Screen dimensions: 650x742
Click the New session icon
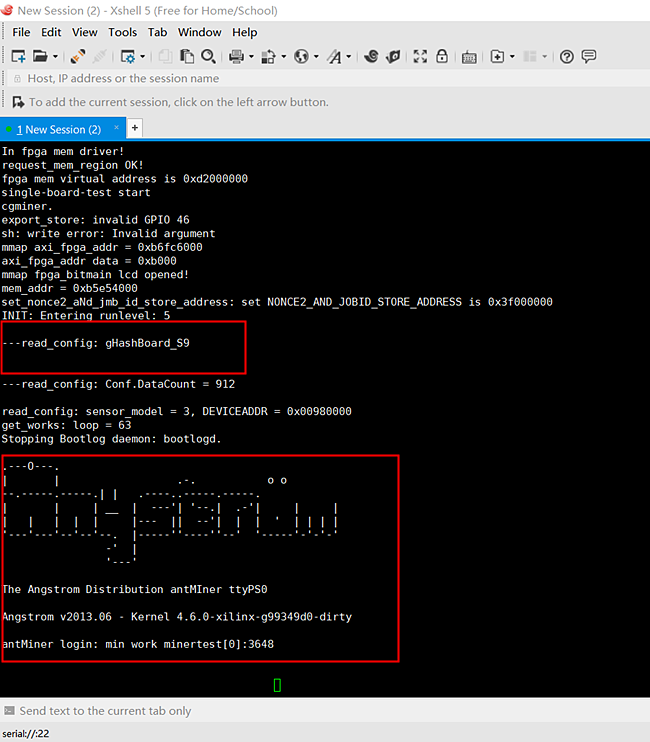point(18,56)
